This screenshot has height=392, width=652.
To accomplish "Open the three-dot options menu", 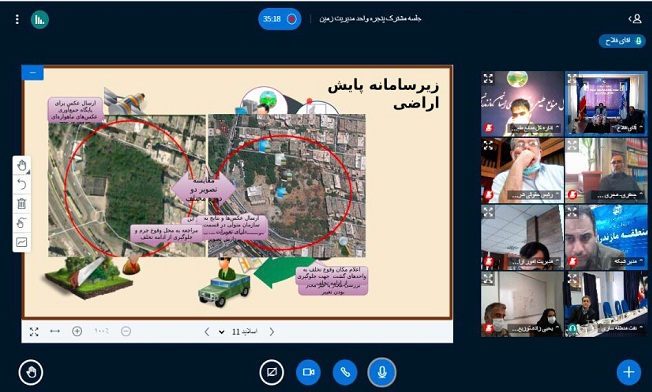I will click(17, 19).
